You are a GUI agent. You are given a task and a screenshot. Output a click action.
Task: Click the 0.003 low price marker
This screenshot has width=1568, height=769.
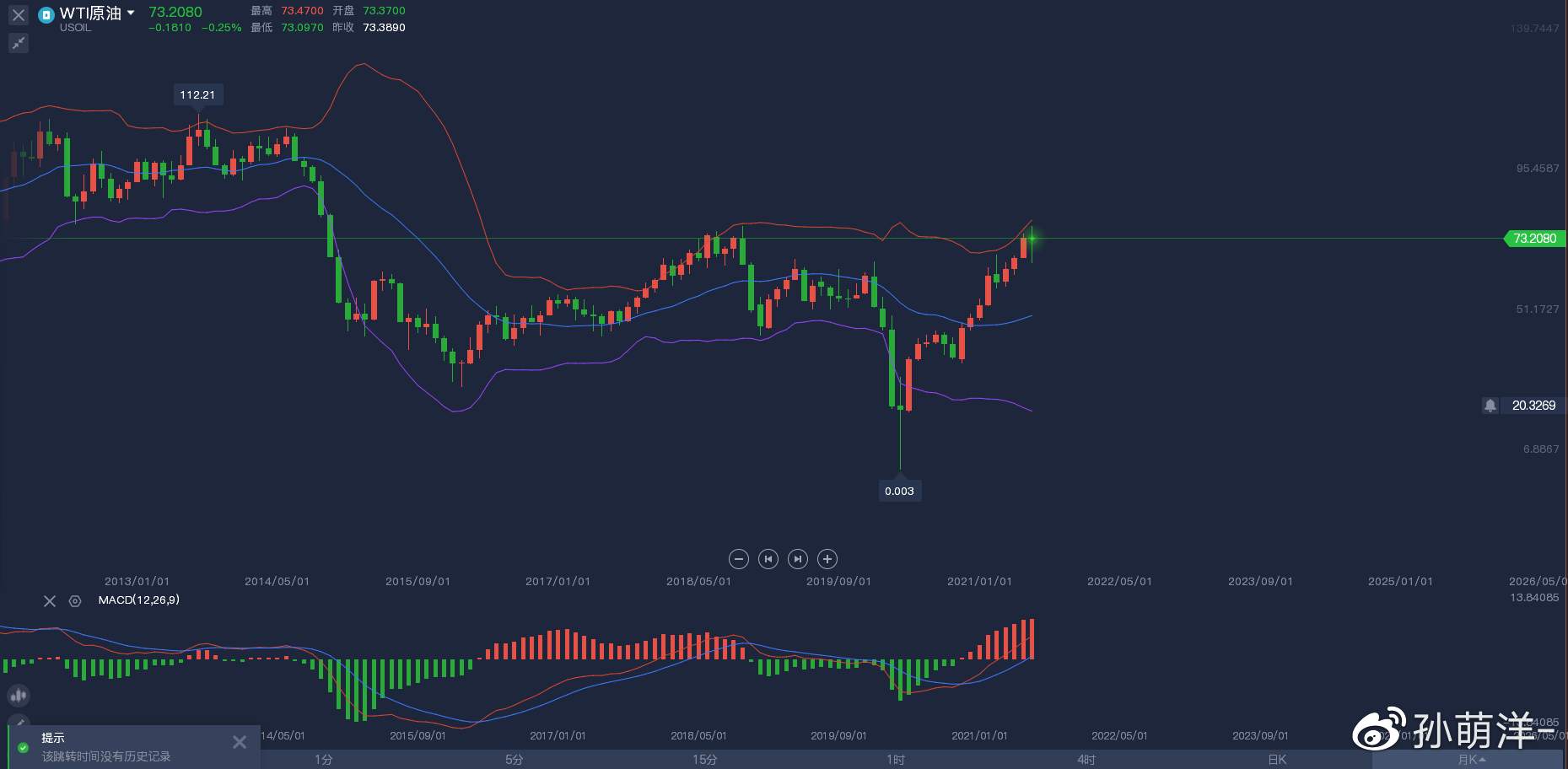[x=899, y=491]
